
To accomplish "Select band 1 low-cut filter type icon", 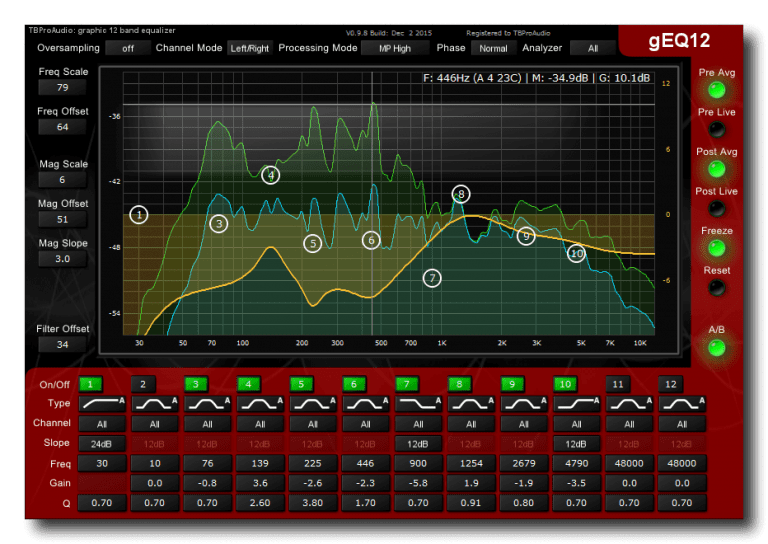I will [x=102, y=404].
